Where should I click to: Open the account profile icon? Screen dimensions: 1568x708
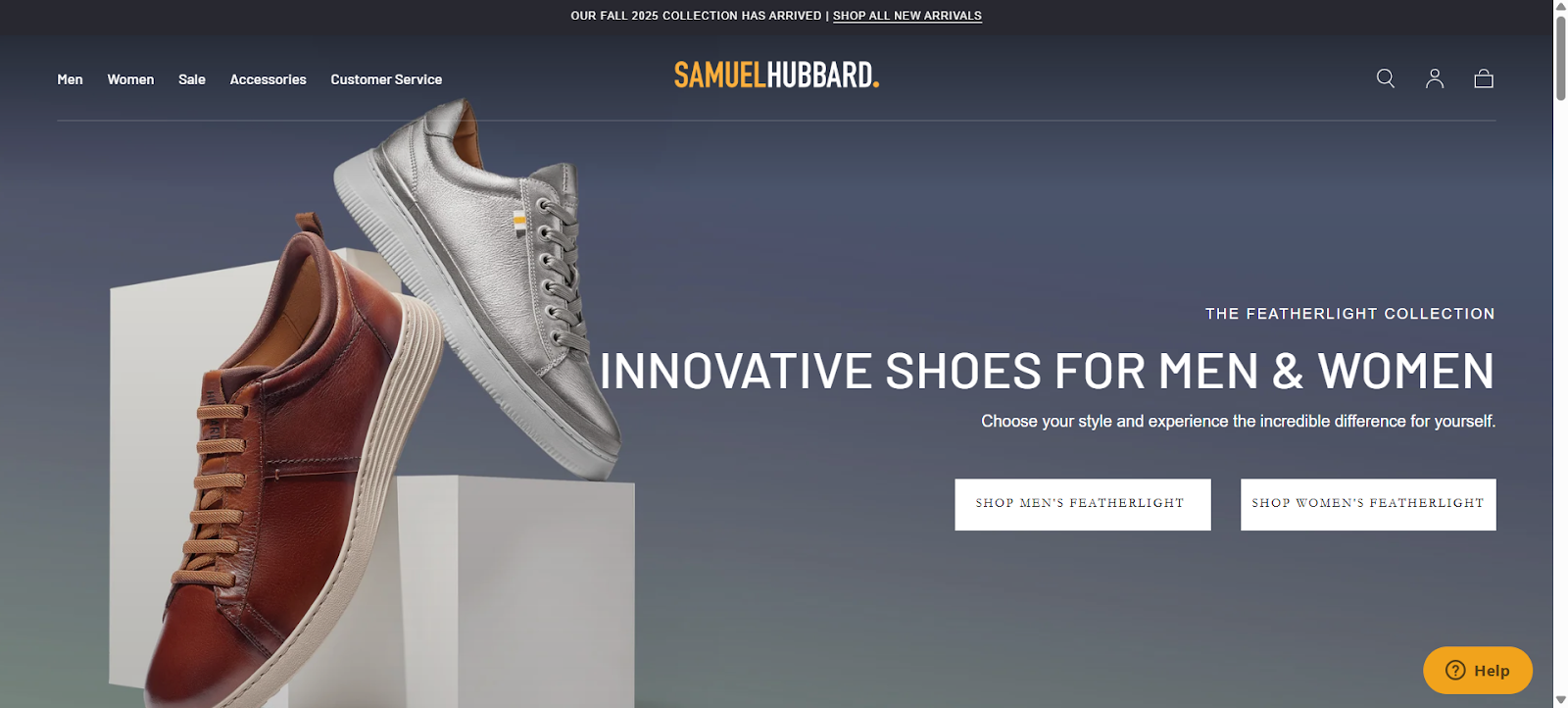click(x=1435, y=78)
